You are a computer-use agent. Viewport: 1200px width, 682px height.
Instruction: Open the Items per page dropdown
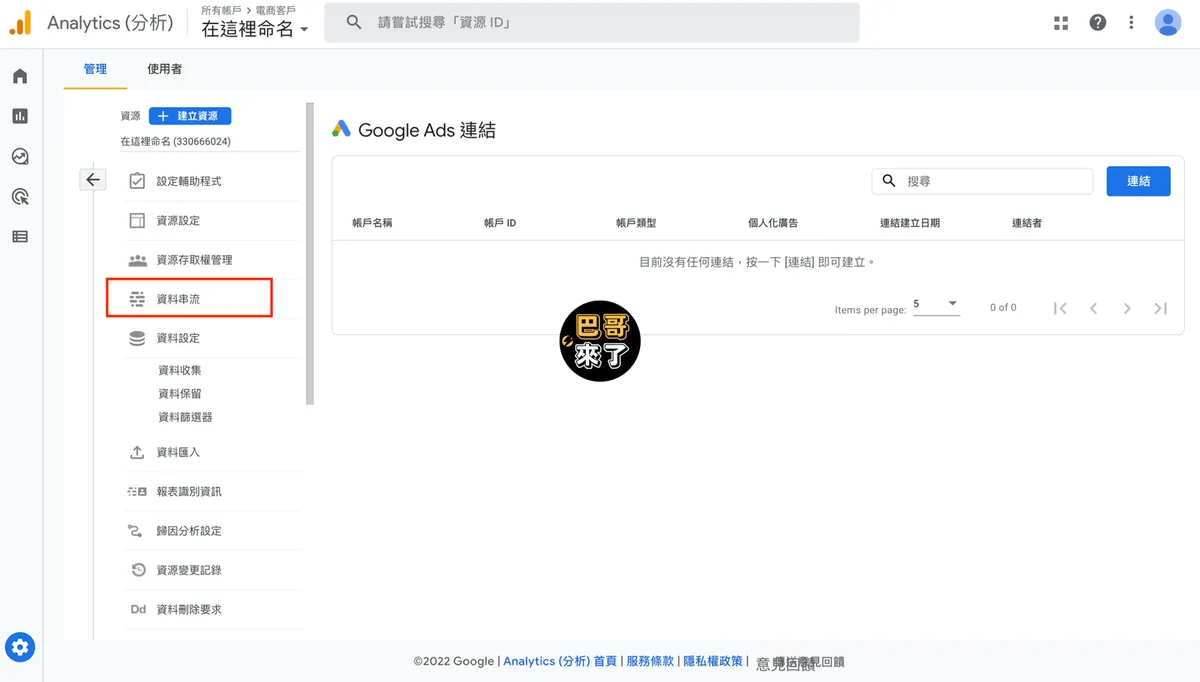[x=936, y=304]
